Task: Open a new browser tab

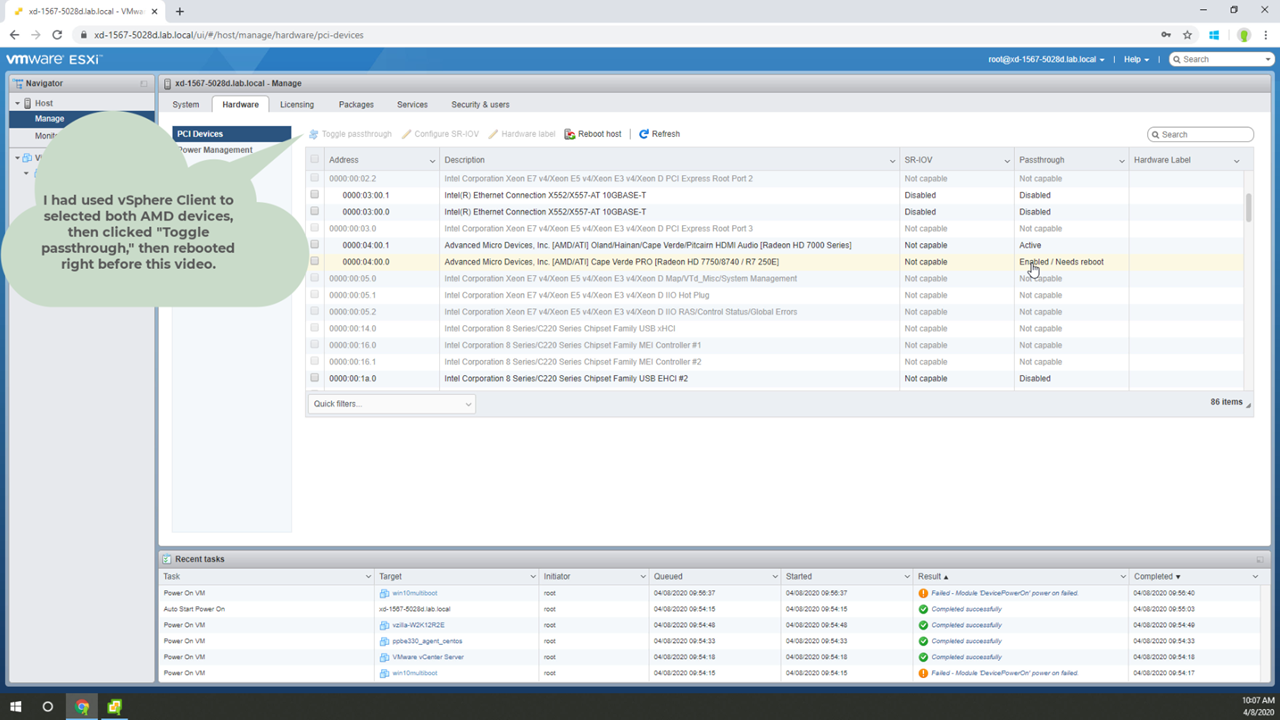Action: point(180,11)
